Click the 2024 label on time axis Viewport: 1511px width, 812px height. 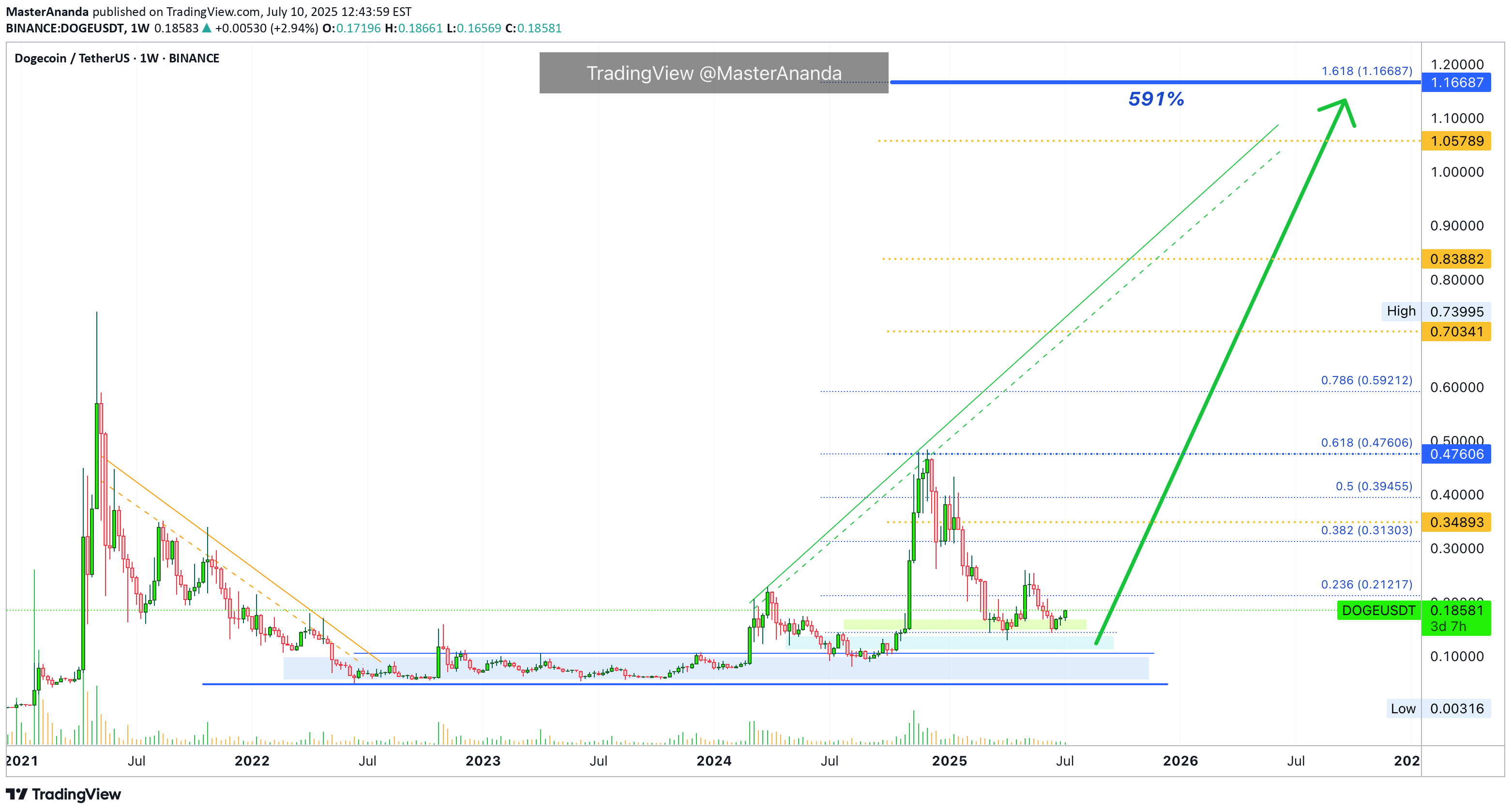714,761
